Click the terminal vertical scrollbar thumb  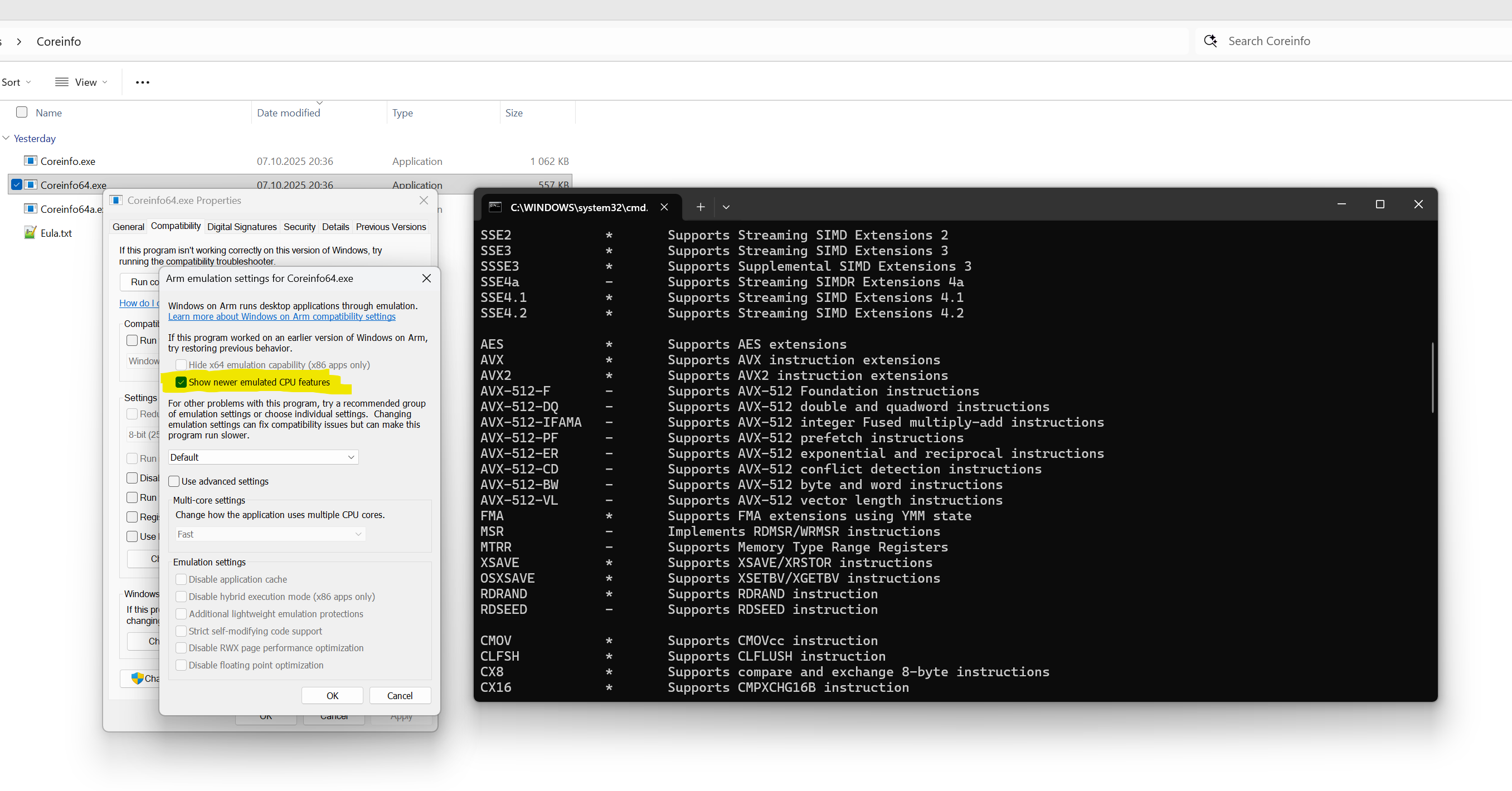[1432, 378]
